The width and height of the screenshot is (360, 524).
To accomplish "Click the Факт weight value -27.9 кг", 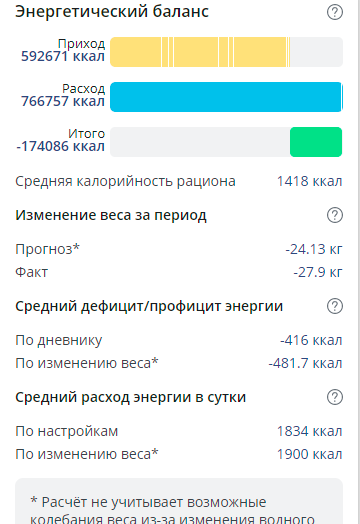I will point(318,272).
